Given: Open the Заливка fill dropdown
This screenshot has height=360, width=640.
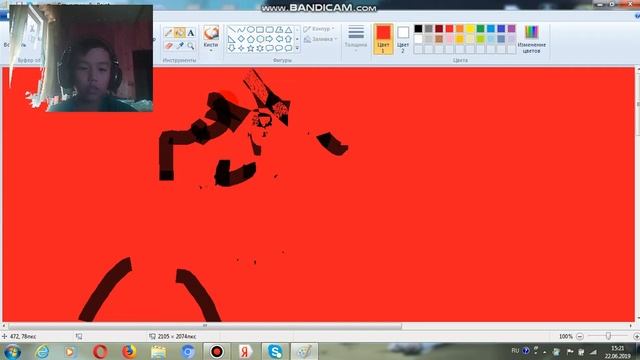Looking at the screenshot, I should 320,39.
